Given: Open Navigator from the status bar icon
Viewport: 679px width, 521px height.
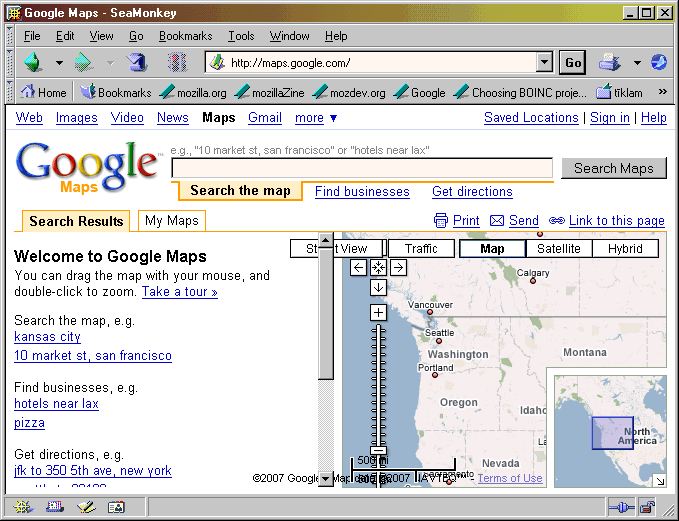Looking at the screenshot, I should [x=23, y=506].
